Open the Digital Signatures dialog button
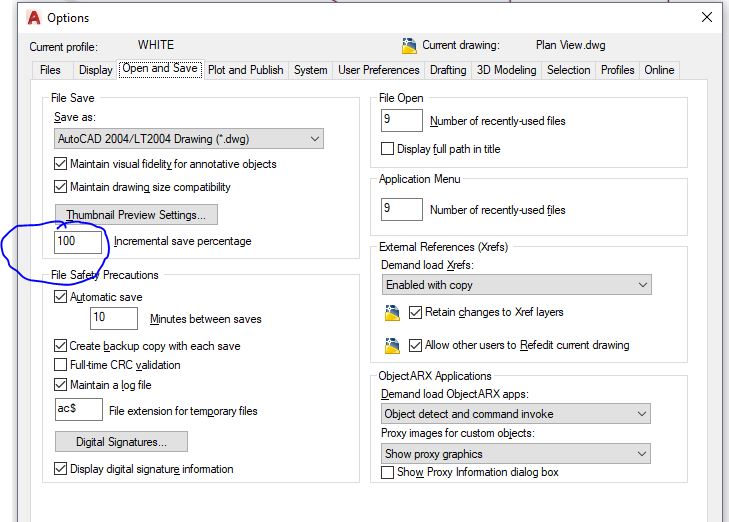This screenshot has height=522, width=729. [x=121, y=441]
